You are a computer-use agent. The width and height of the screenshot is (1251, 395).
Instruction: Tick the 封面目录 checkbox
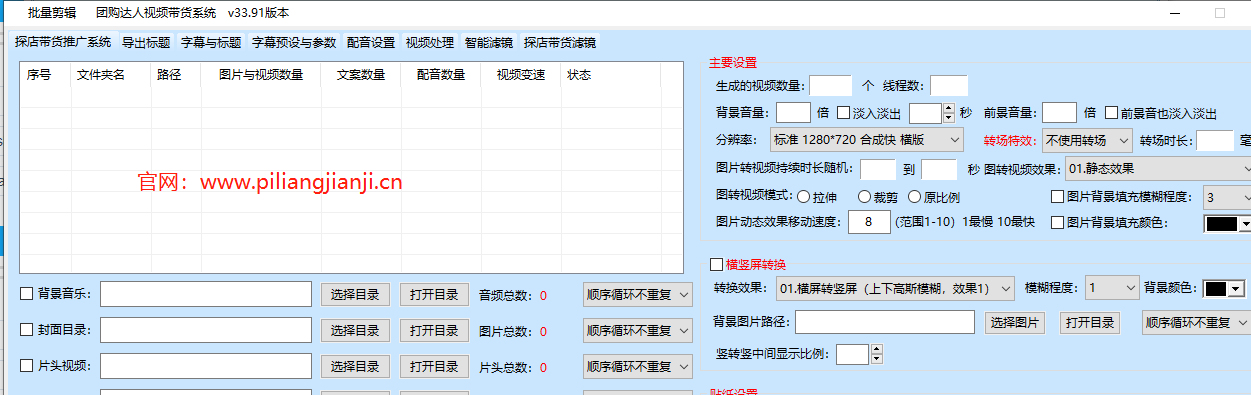[x=27, y=330]
